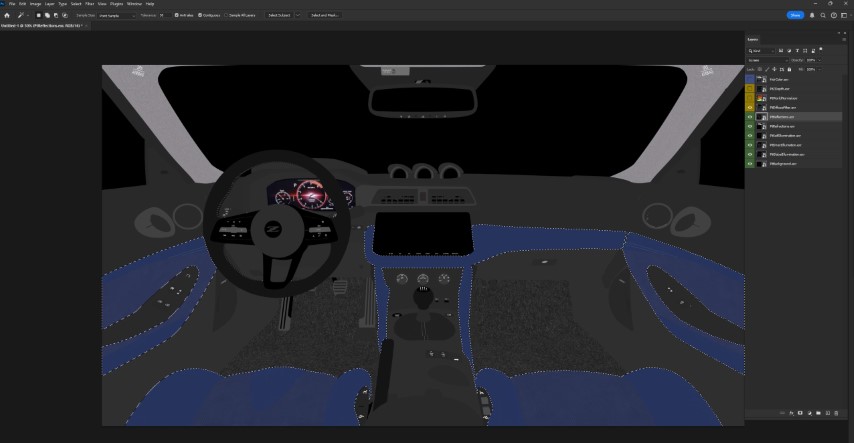
Task: Click the Home icon in options bar
Action: click(x=7, y=15)
